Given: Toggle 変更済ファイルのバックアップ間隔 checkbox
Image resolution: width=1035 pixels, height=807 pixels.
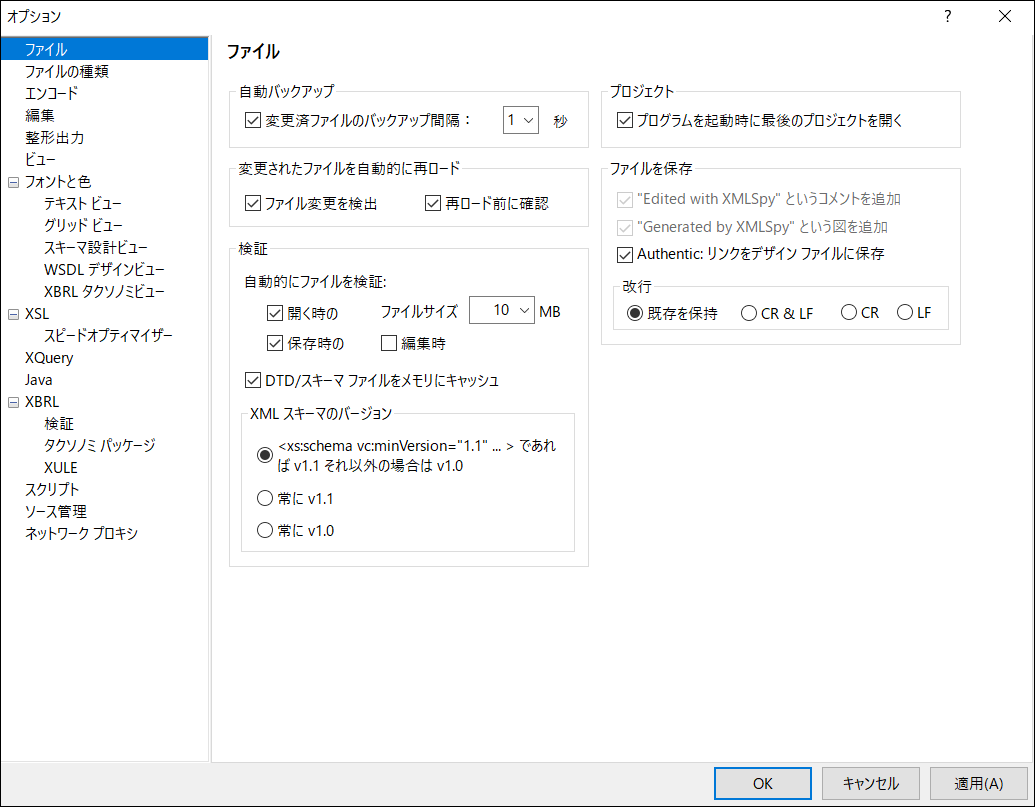Looking at the screenshot, I should coord(252,121).
